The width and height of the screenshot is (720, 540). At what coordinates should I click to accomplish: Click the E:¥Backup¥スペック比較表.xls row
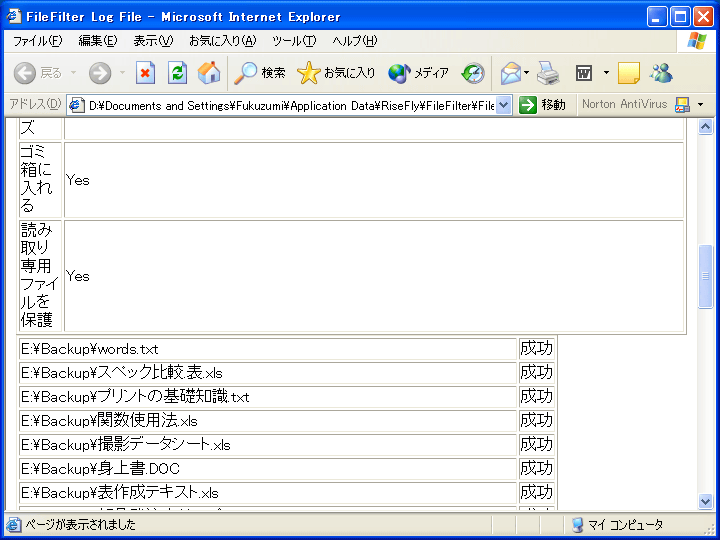click(x=268, y=373)
